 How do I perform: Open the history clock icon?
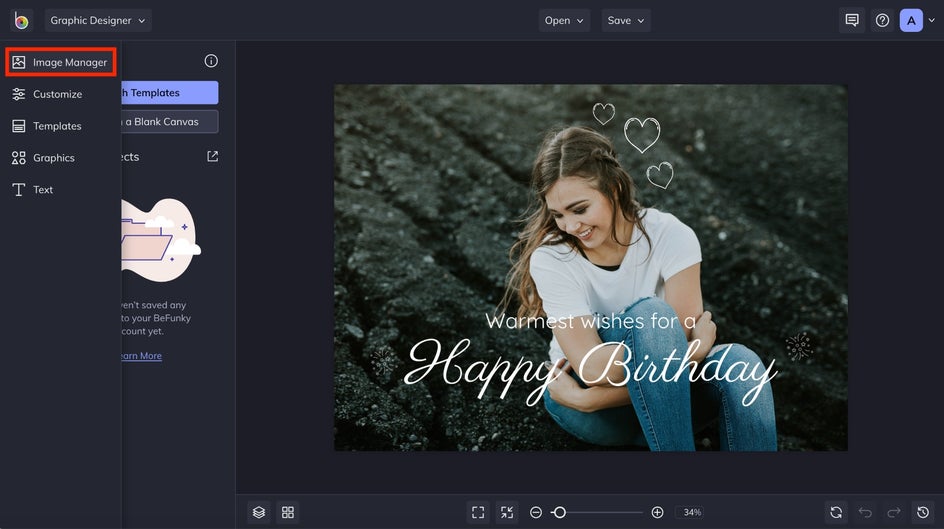click(924, 512)
